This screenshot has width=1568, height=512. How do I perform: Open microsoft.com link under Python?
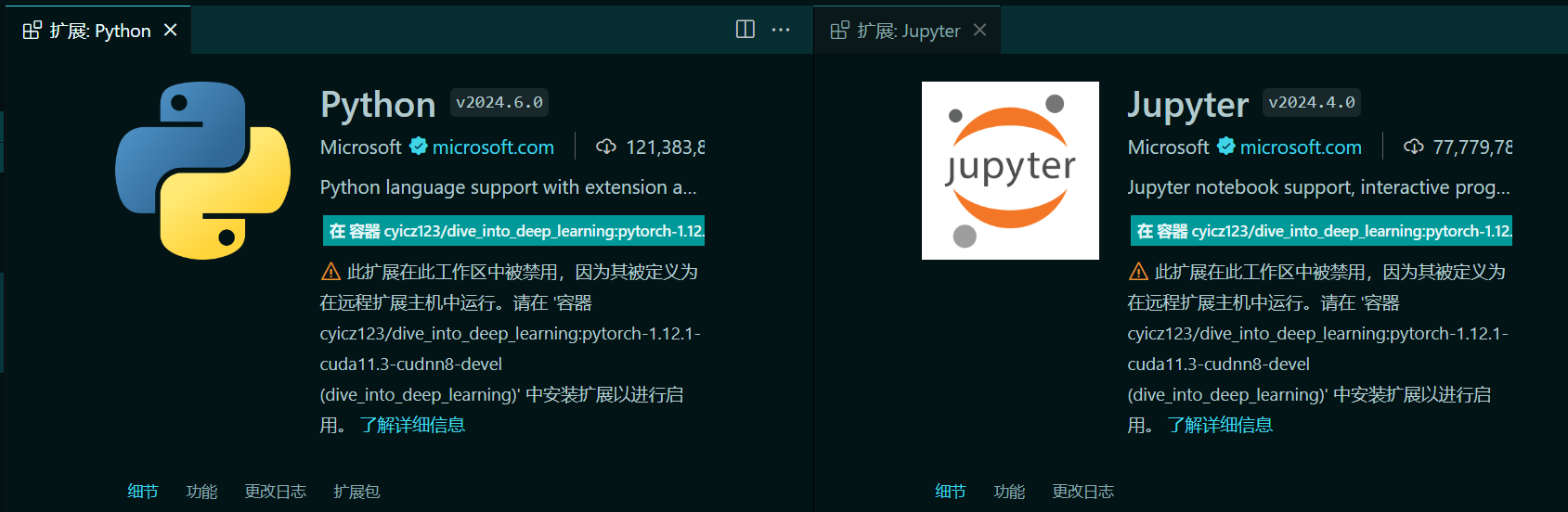[x=493, y=147]
